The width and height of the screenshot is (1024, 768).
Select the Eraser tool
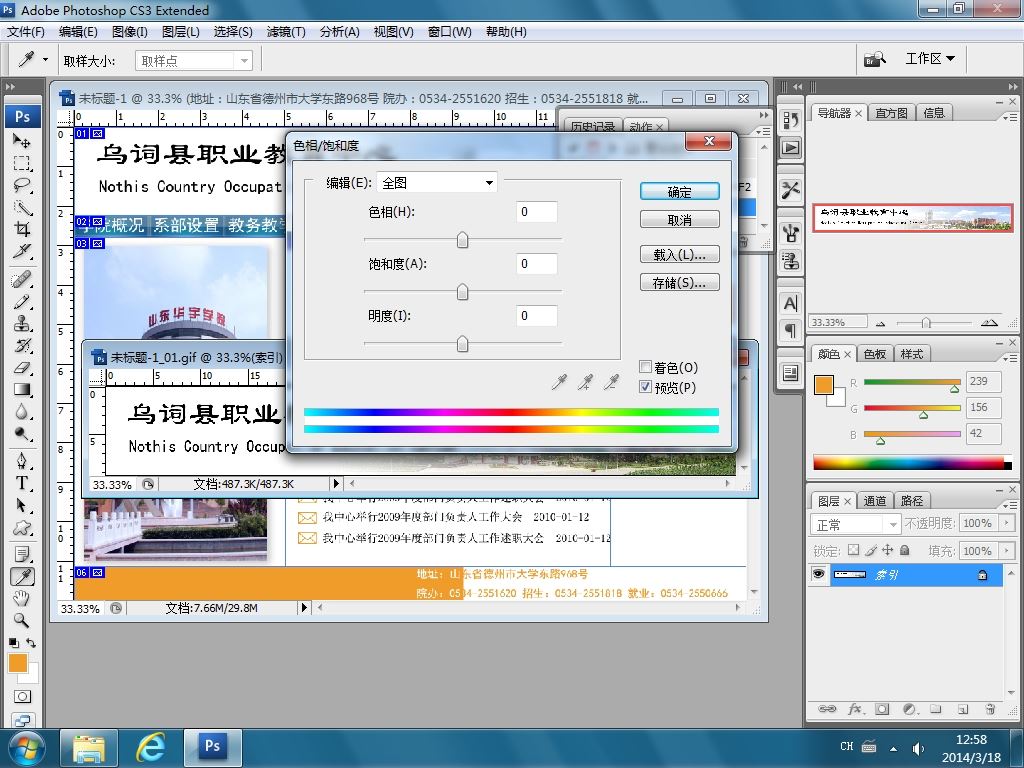tap(22, 368)
